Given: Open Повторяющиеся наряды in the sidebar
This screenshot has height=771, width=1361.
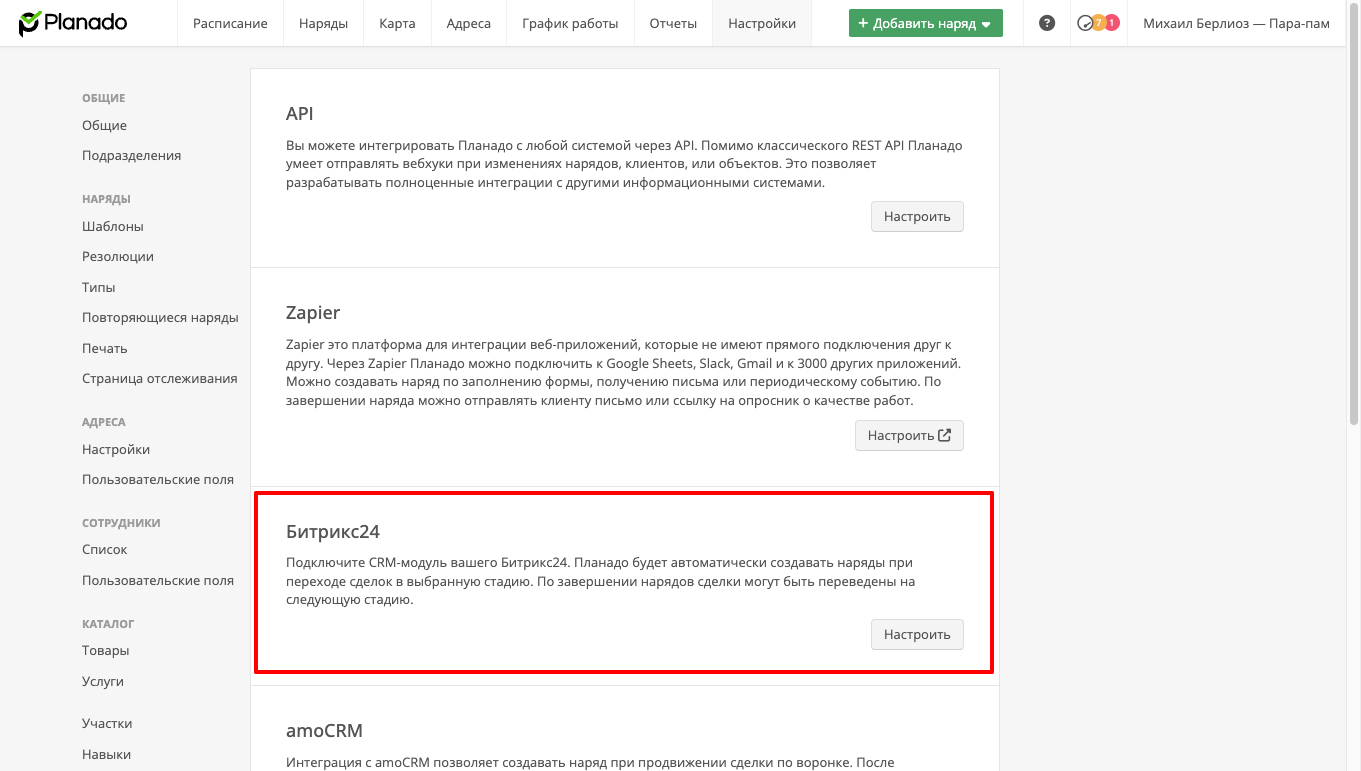Looking at the screenshot, I should tap(160, 317).
